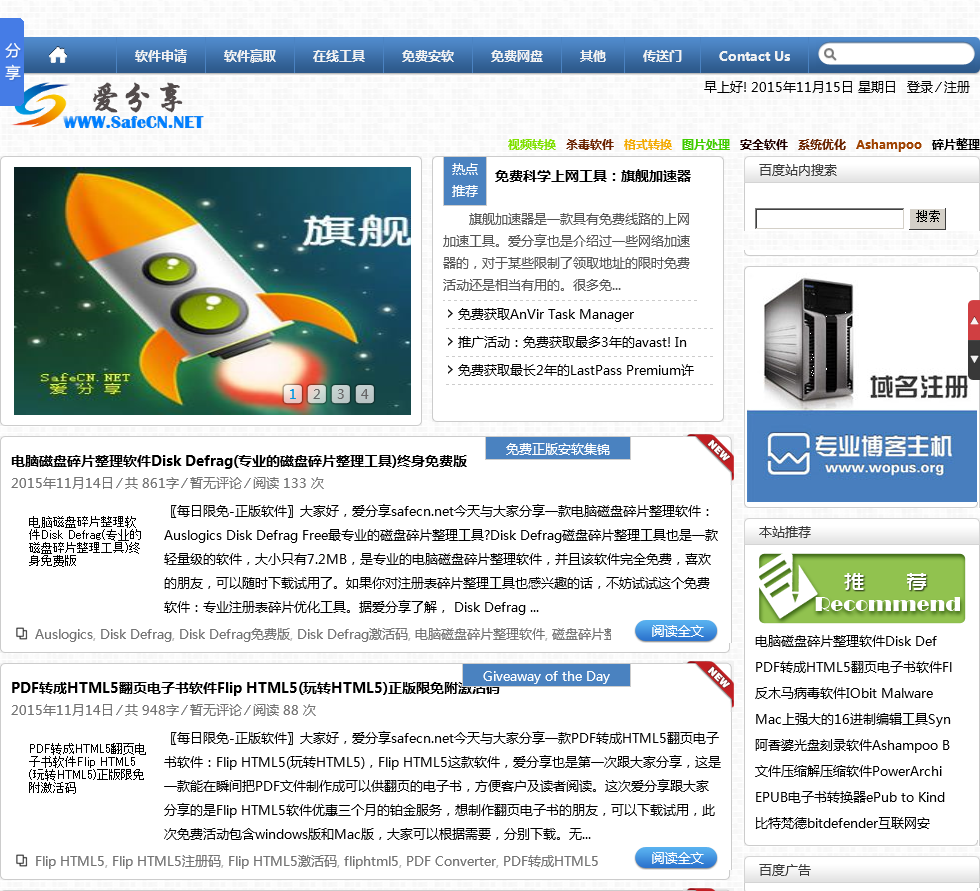Click the 推荐 Recommend green banner

coord(861,589)
